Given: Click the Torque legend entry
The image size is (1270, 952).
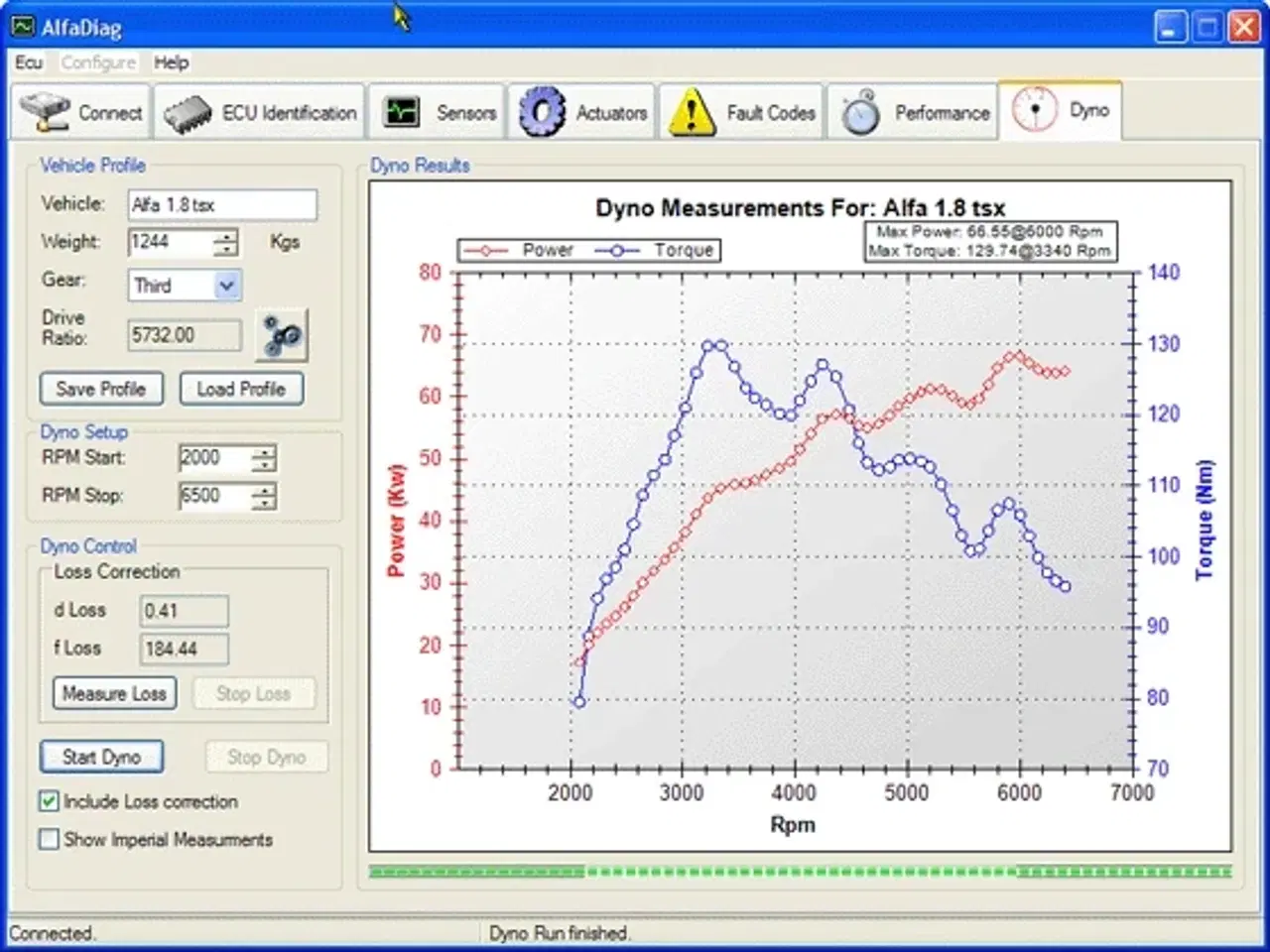Looking at the screenshot, I should click(655, 250).
